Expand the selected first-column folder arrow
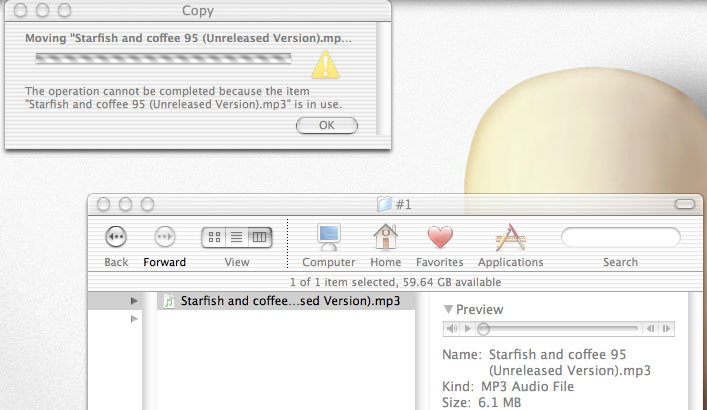Screen dimensions: 707x410 134,301
